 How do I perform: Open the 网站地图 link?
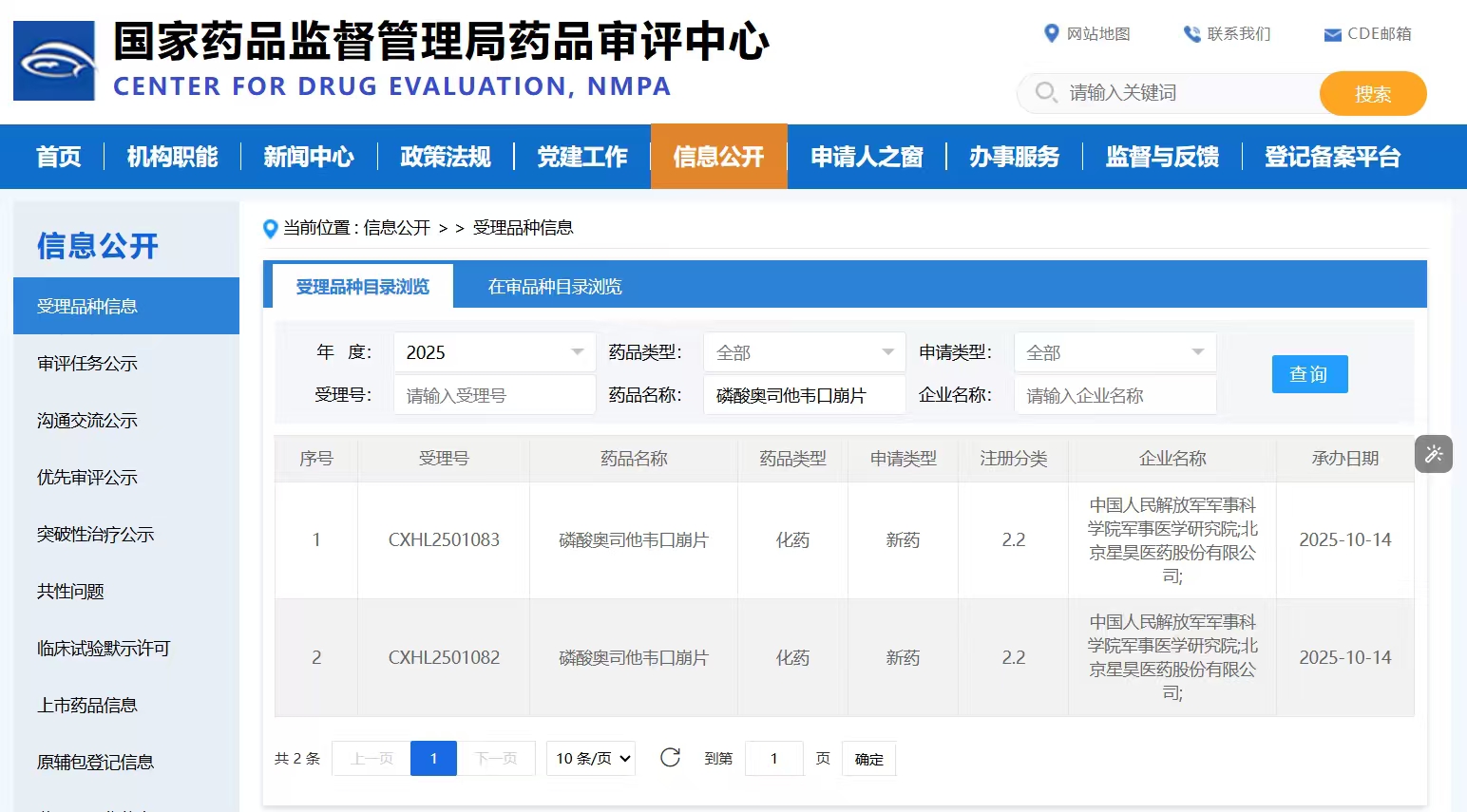click(1098, 34)
